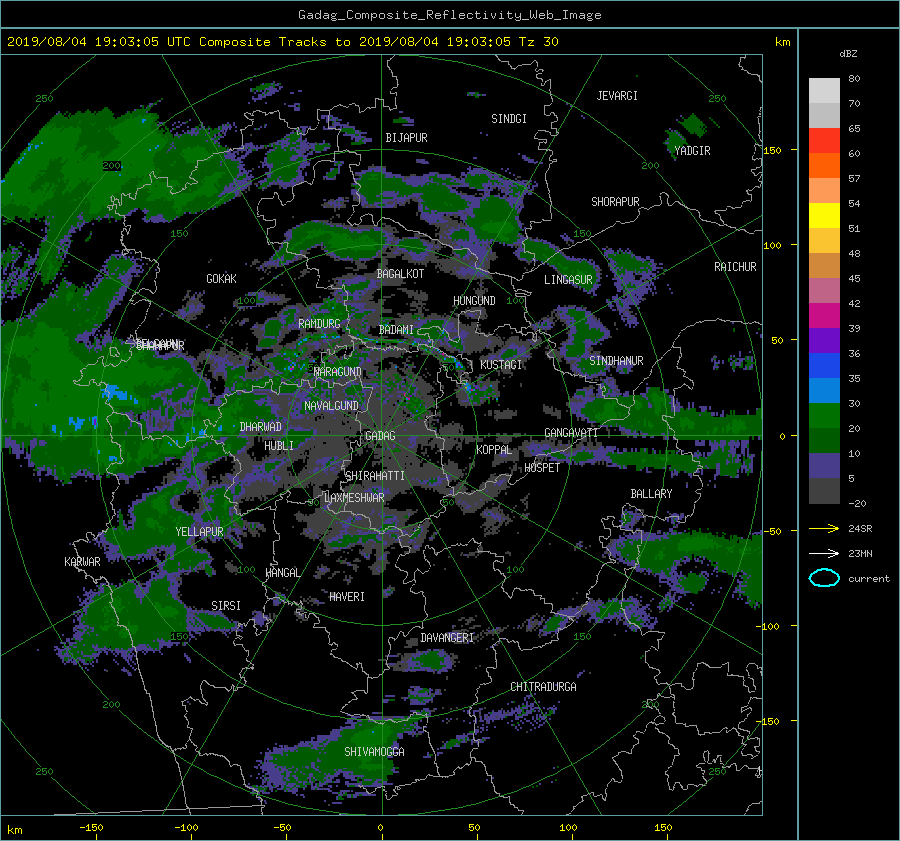Click the LINGASUR city label
Viewport: 900px width, 841px height.
click(568, 280)
